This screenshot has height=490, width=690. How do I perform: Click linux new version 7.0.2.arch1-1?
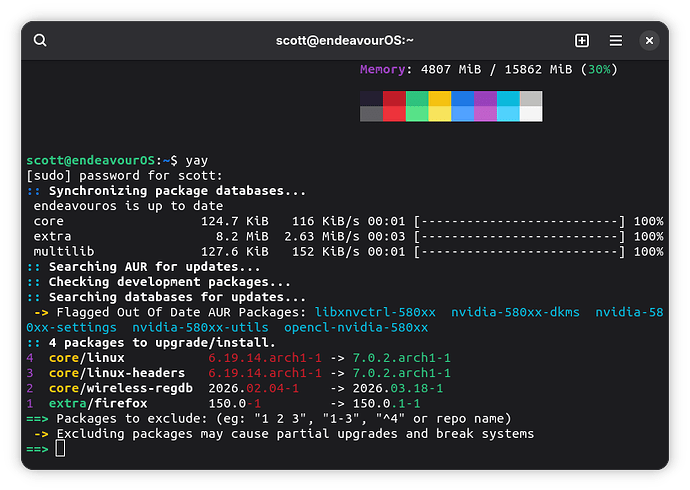[x=401, y=358]
